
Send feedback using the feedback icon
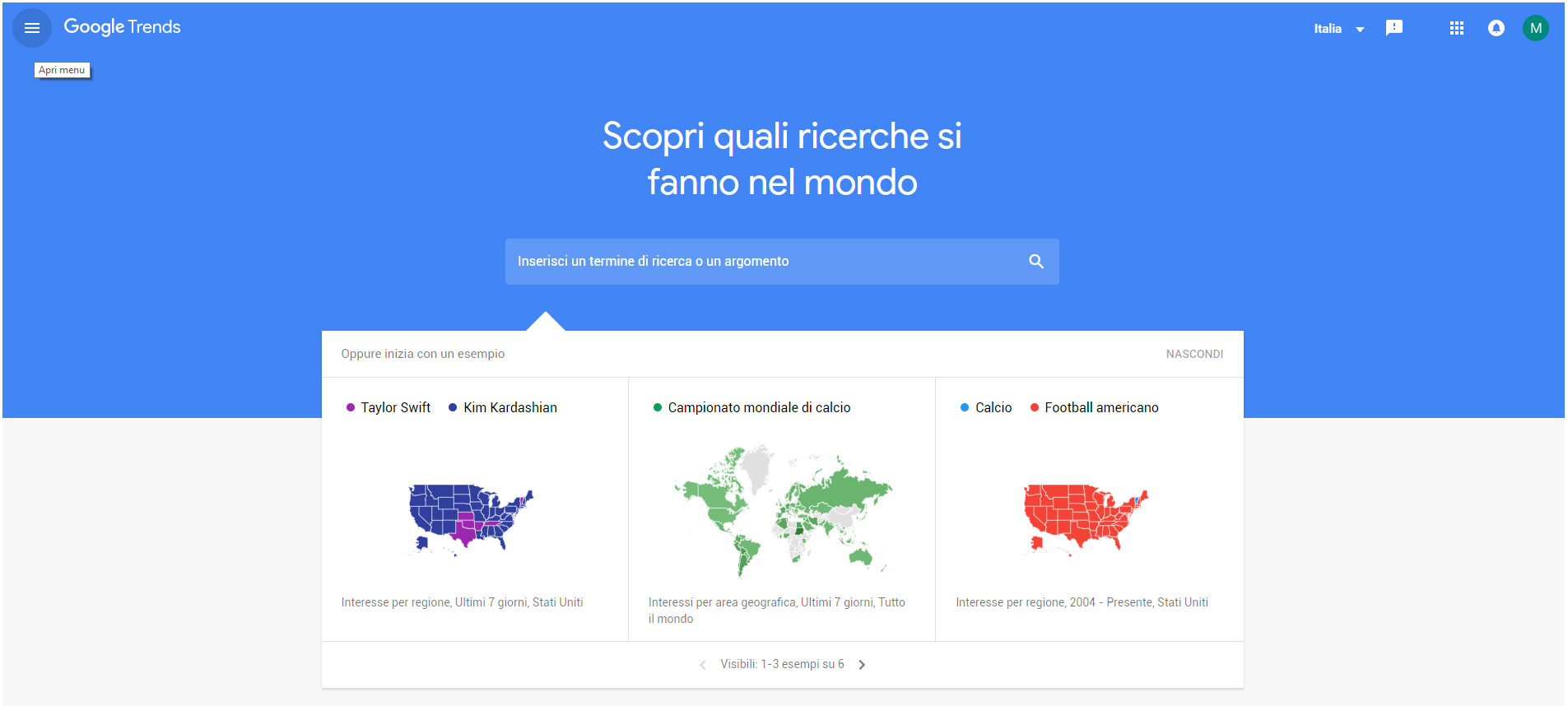[1394, 27]
